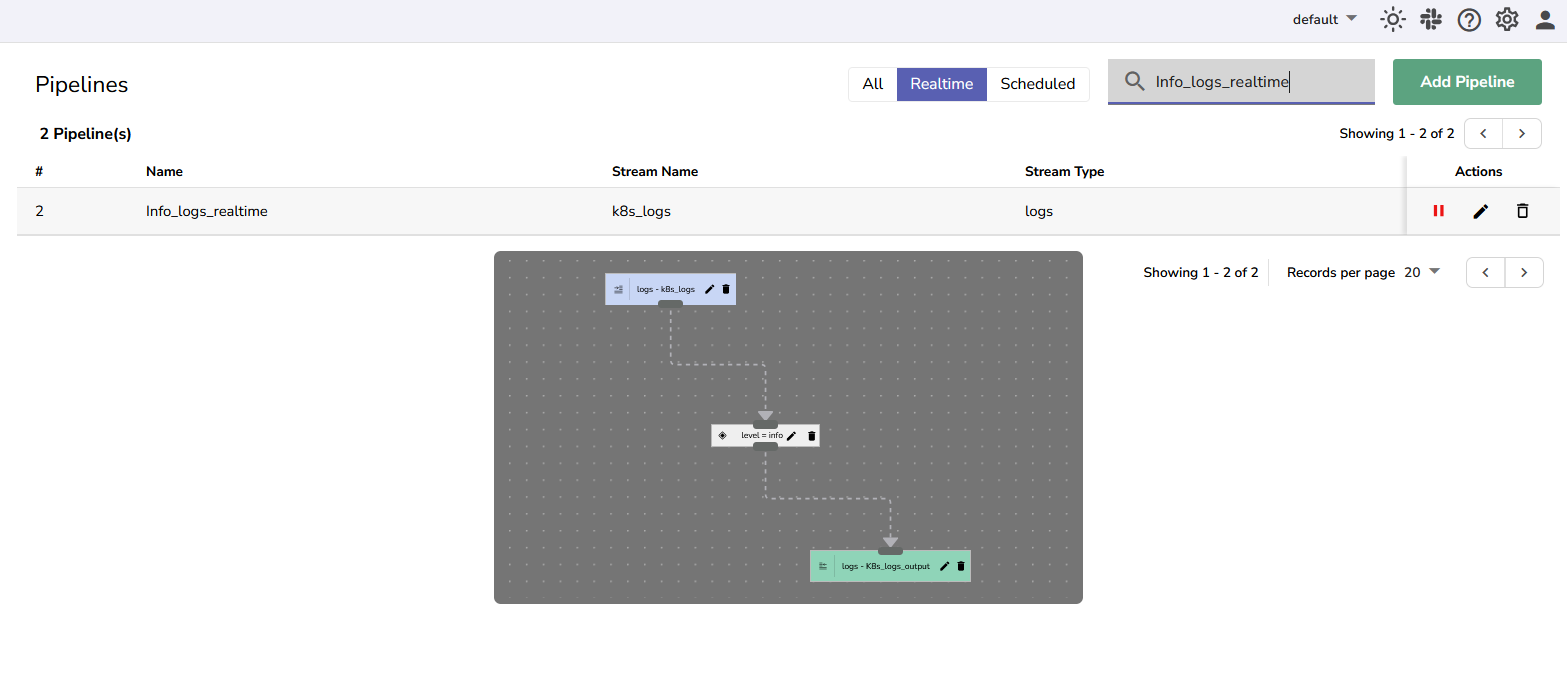
Task: Toggle the light/dark theme sun icon
Action: pyautogui.click(x=1391, y=20)
